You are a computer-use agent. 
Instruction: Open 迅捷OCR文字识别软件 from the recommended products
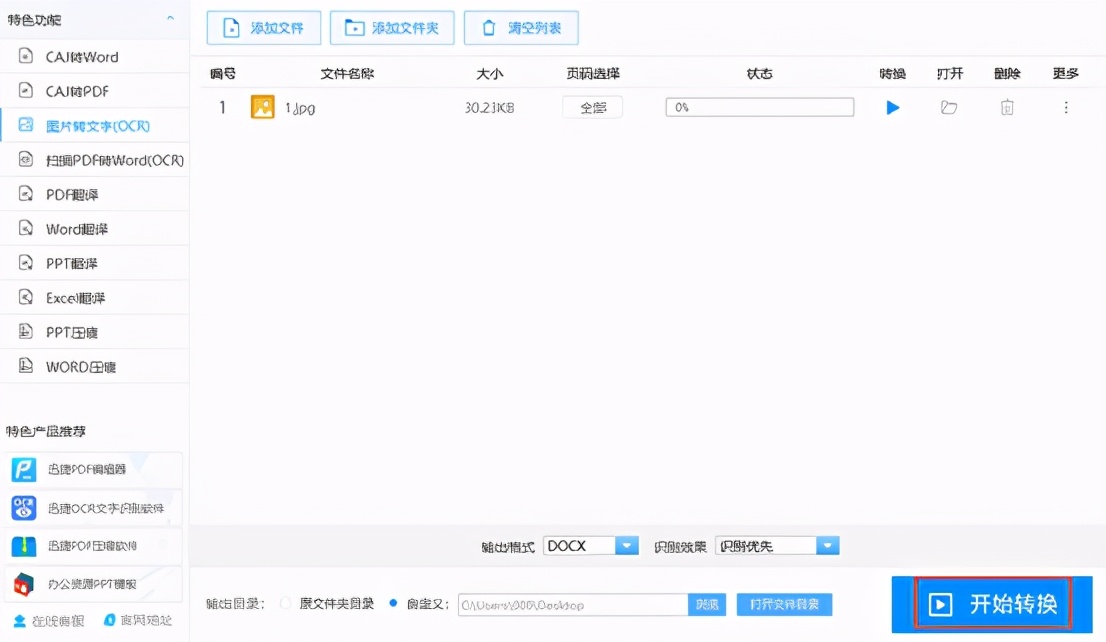click(95, 508)
